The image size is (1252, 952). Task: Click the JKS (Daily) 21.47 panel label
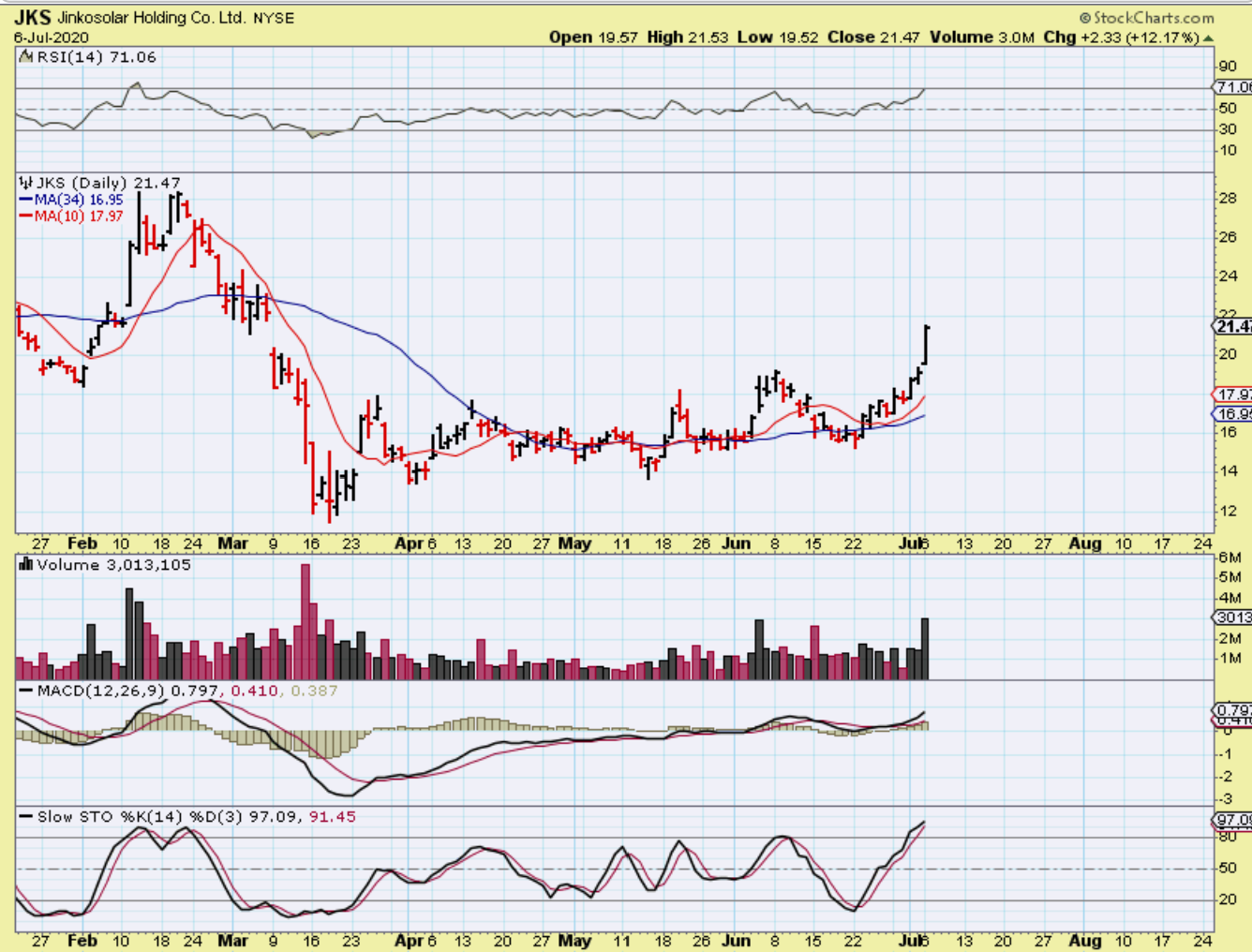point(109,183)
